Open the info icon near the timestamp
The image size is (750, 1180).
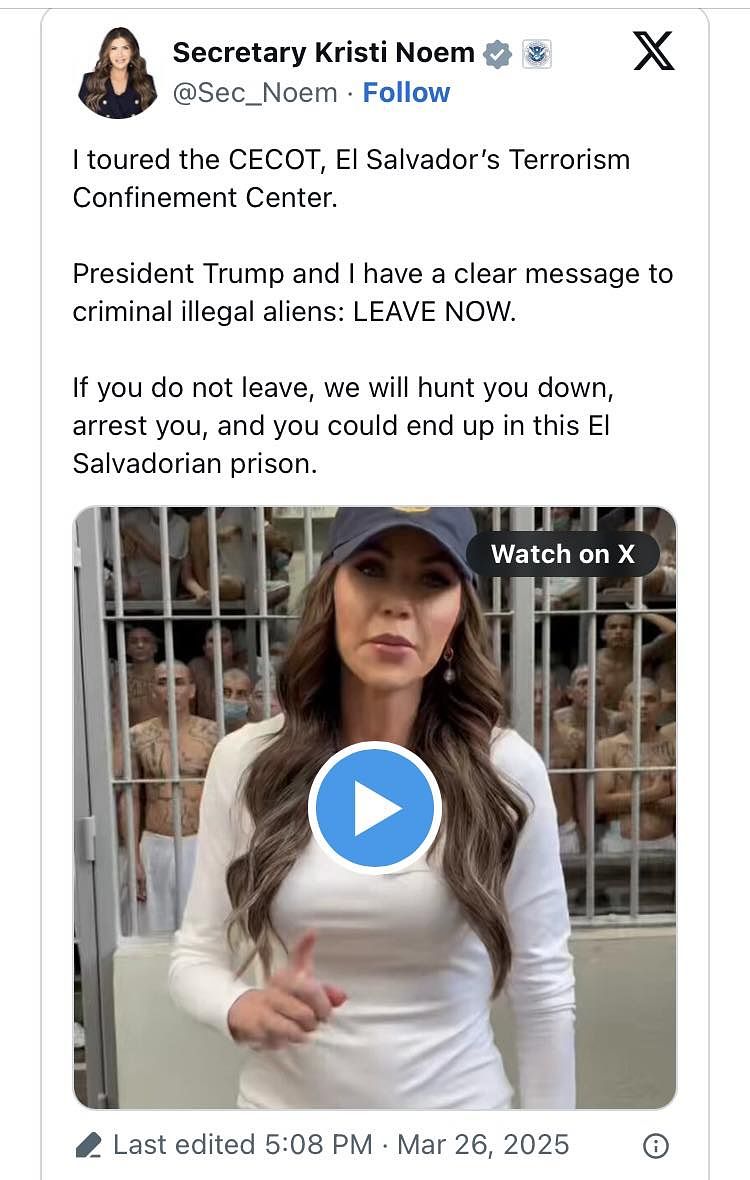[x=655, y=1146]
